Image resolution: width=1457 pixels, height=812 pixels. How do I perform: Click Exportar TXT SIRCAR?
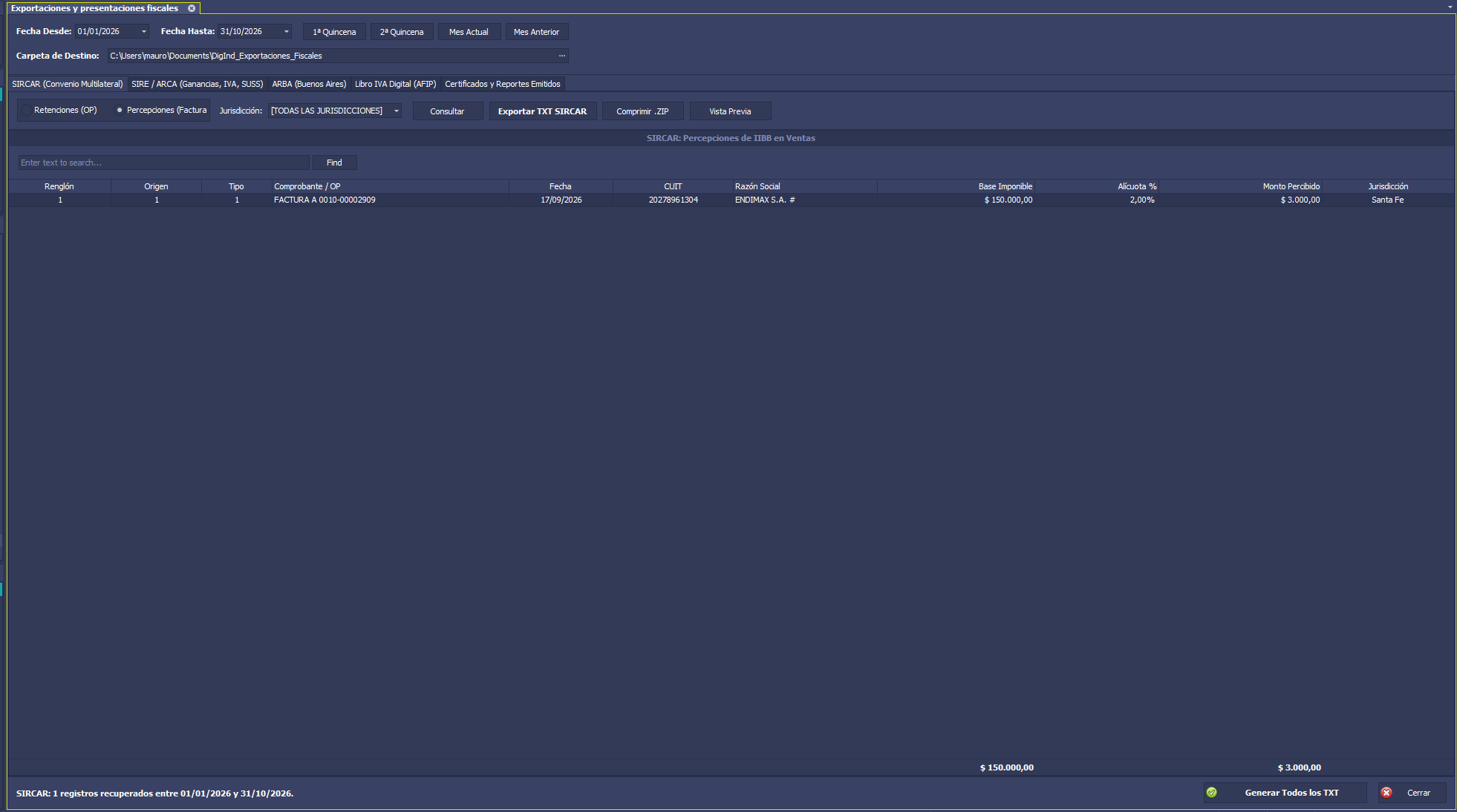point(543,111)
